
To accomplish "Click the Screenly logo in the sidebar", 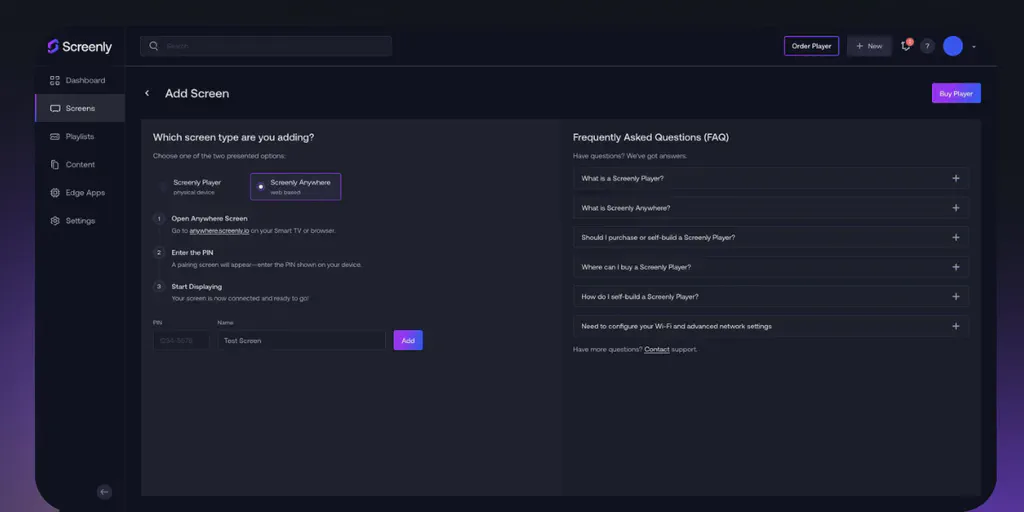I will (79, 46).
